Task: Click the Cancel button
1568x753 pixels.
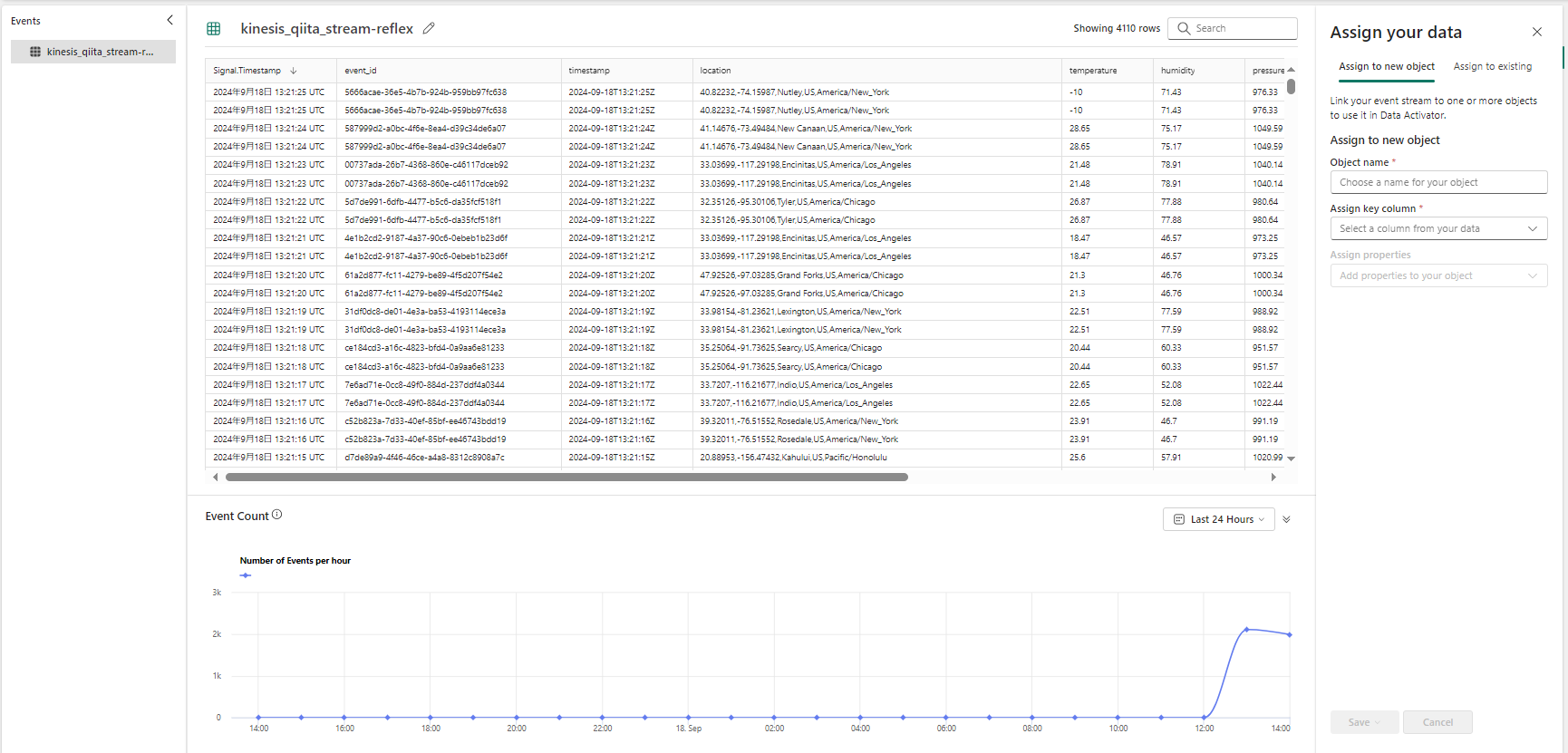Action: [x=1437, y=722]
